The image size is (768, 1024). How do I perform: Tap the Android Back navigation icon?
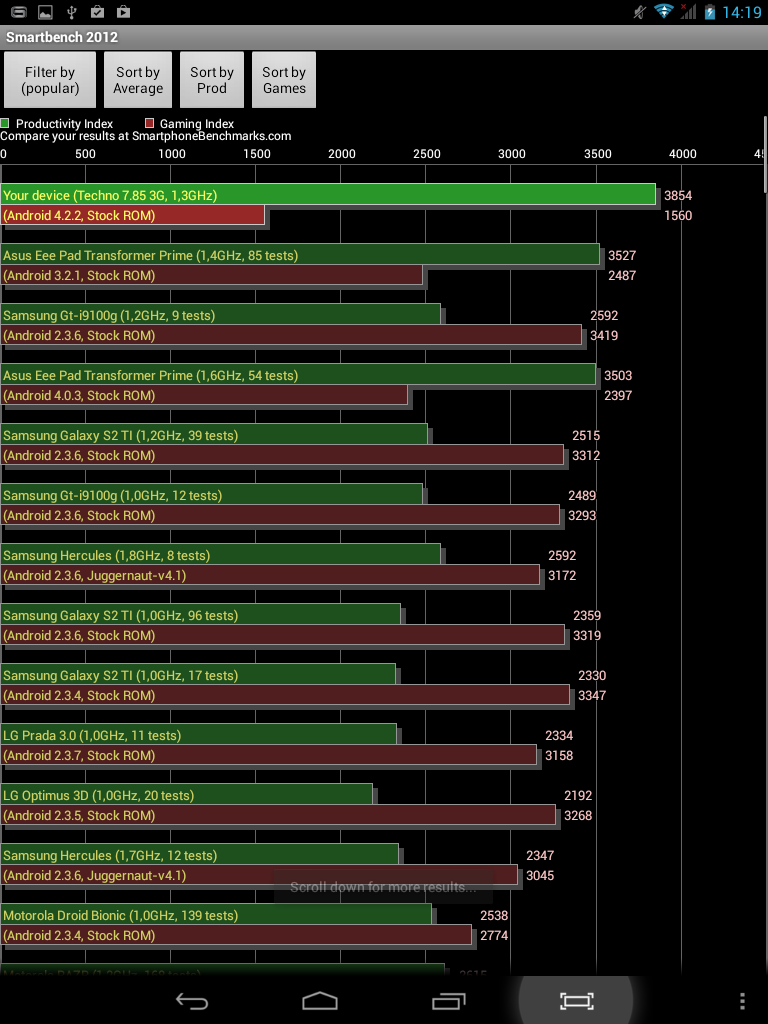click(192, 1000)
